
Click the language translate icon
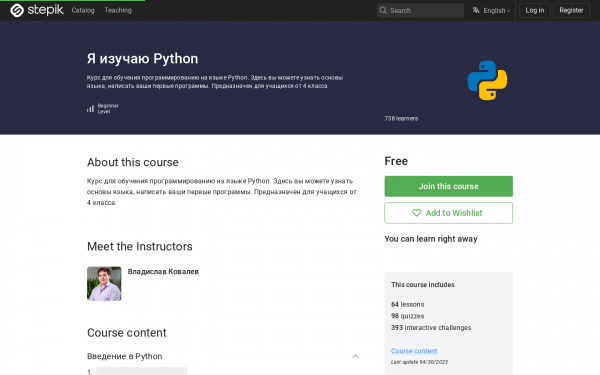(x=476, y=10)
